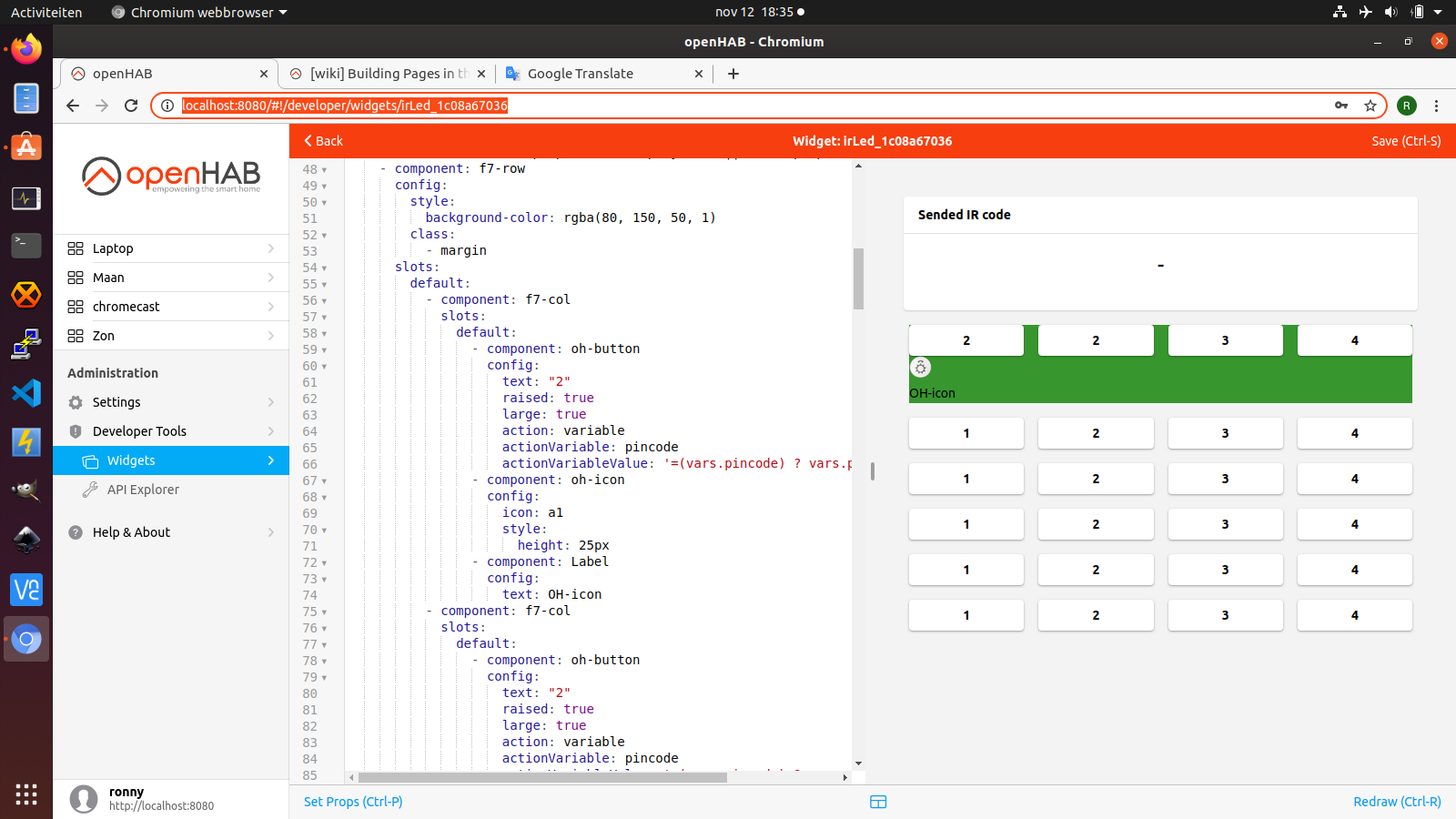Viewport: 1456px width, 819px height.
Task: Collapse the code fold at line 67
Action: [x=324, y=481]
